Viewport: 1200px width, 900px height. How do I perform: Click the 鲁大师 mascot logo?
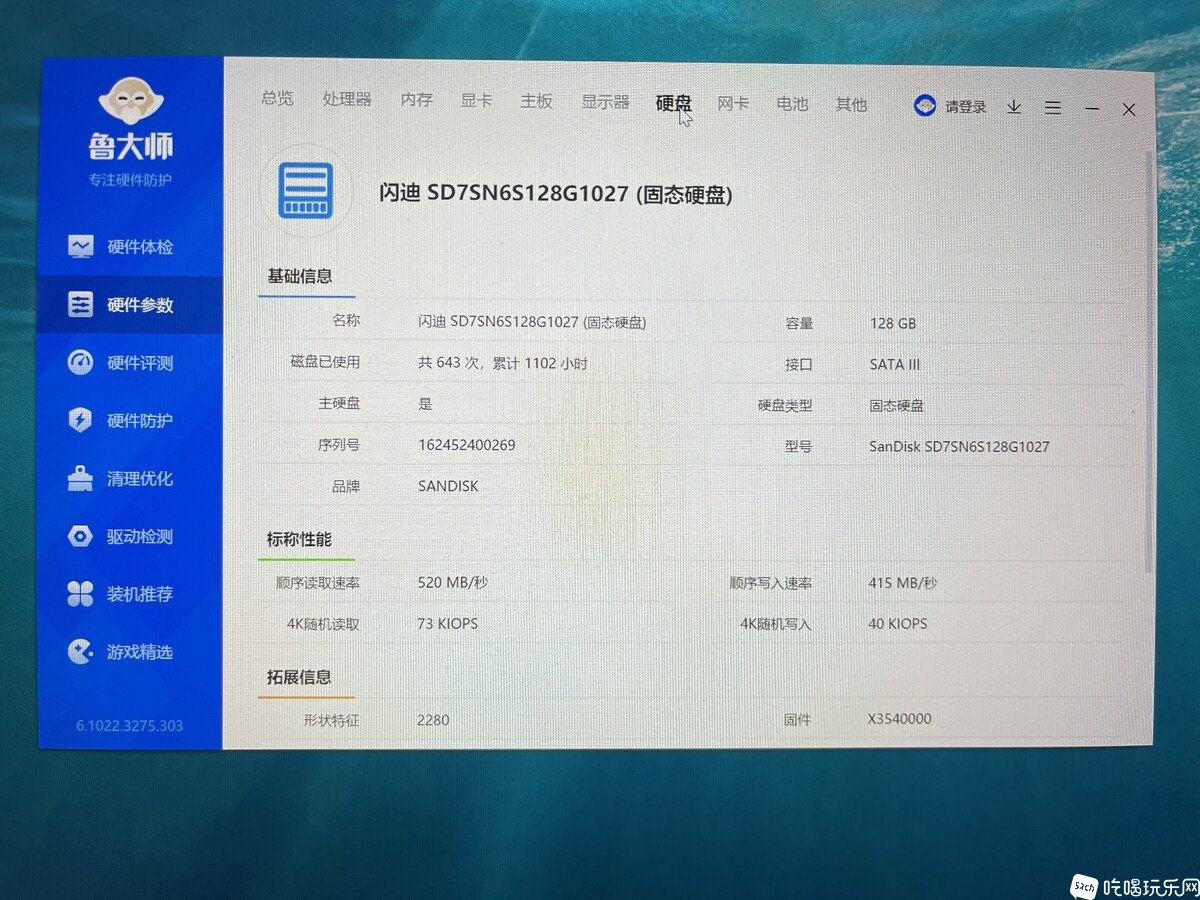coord(132,101)
